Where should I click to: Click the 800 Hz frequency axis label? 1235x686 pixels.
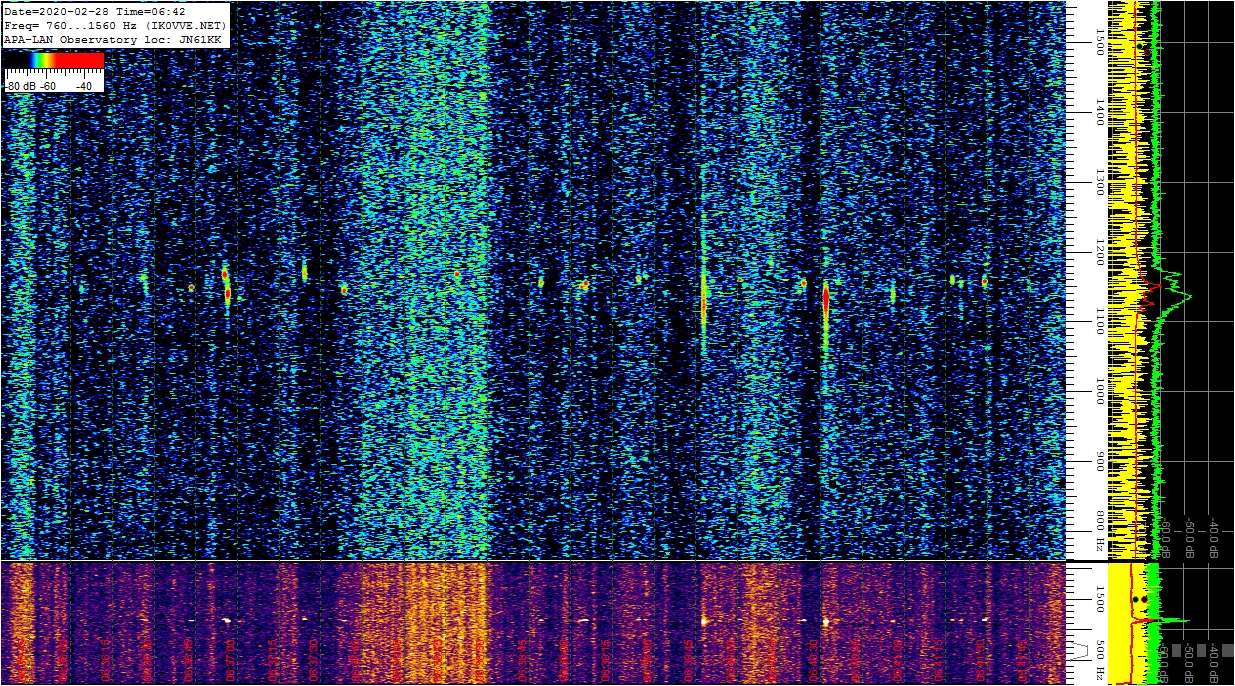(1099, 531)
